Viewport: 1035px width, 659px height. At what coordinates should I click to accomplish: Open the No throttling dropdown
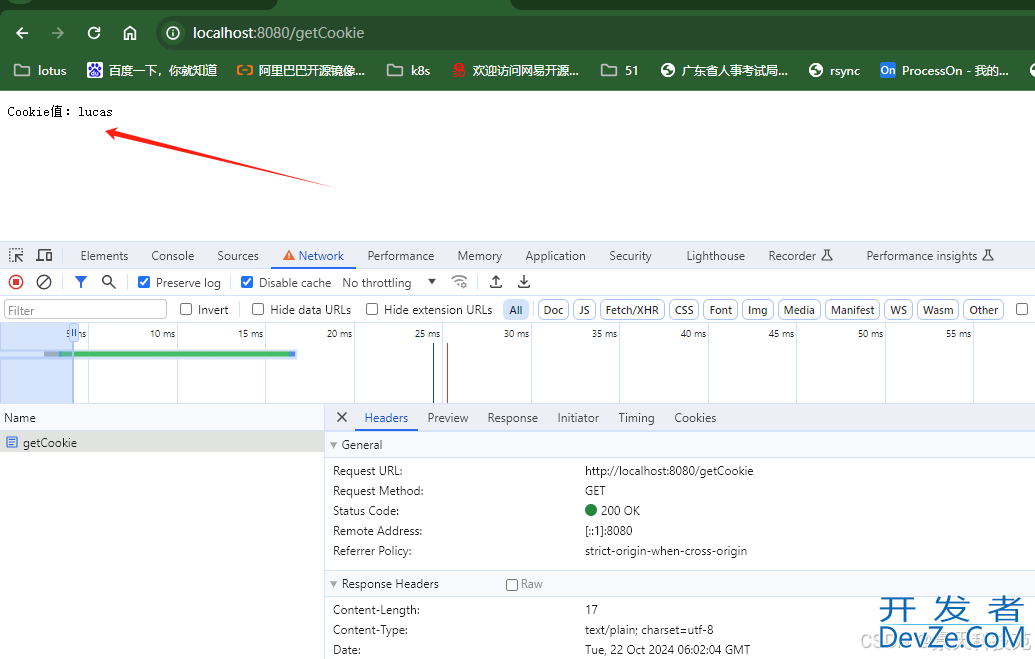point(389,283)
